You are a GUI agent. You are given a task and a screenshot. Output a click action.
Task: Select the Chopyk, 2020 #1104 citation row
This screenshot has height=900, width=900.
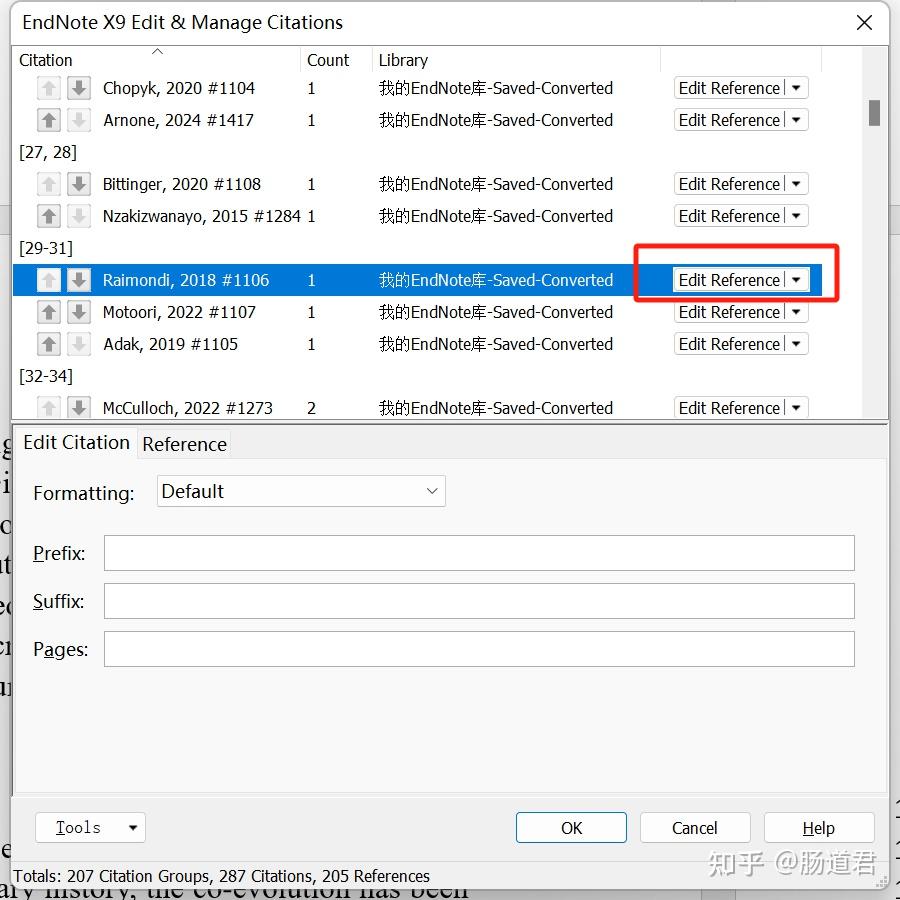(417, 88)
